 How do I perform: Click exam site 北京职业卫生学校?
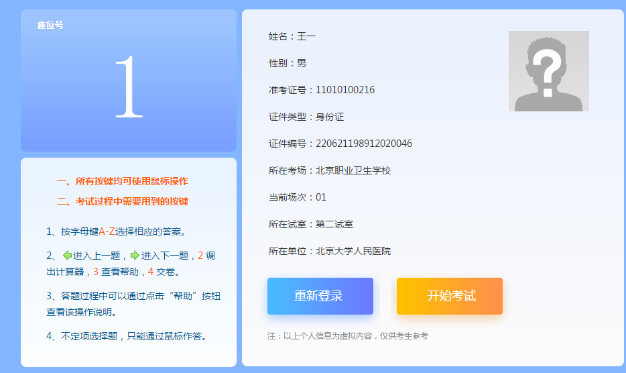353,171
